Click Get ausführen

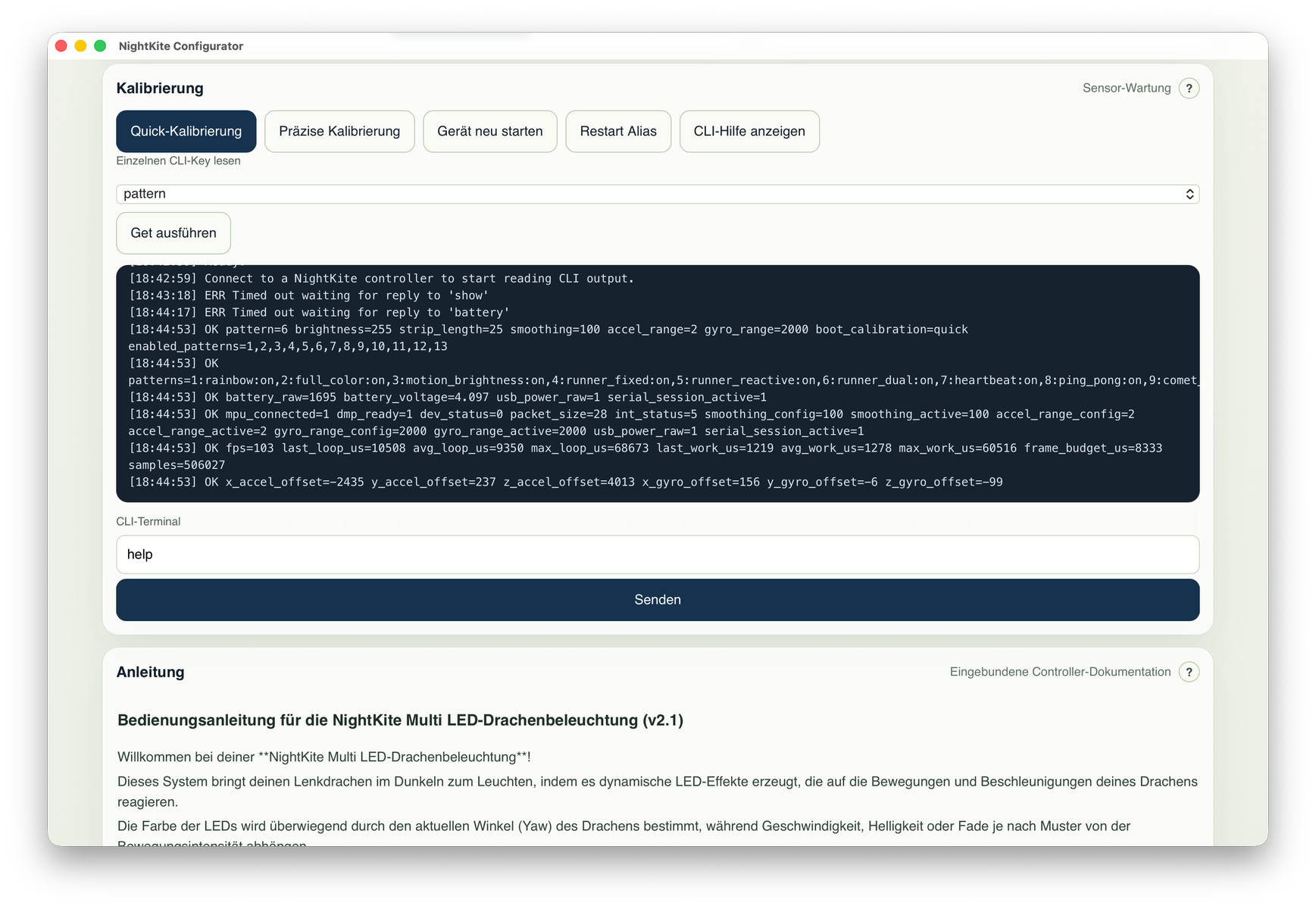point(173,233)
